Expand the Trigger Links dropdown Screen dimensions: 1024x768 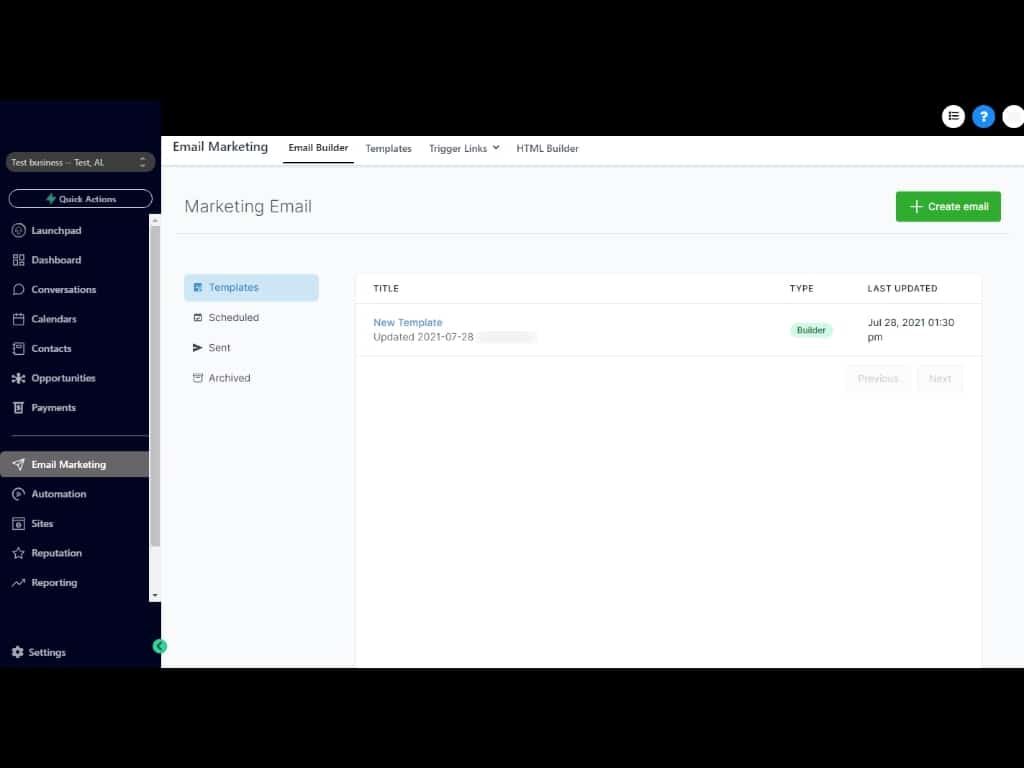(x=464, y=148)
